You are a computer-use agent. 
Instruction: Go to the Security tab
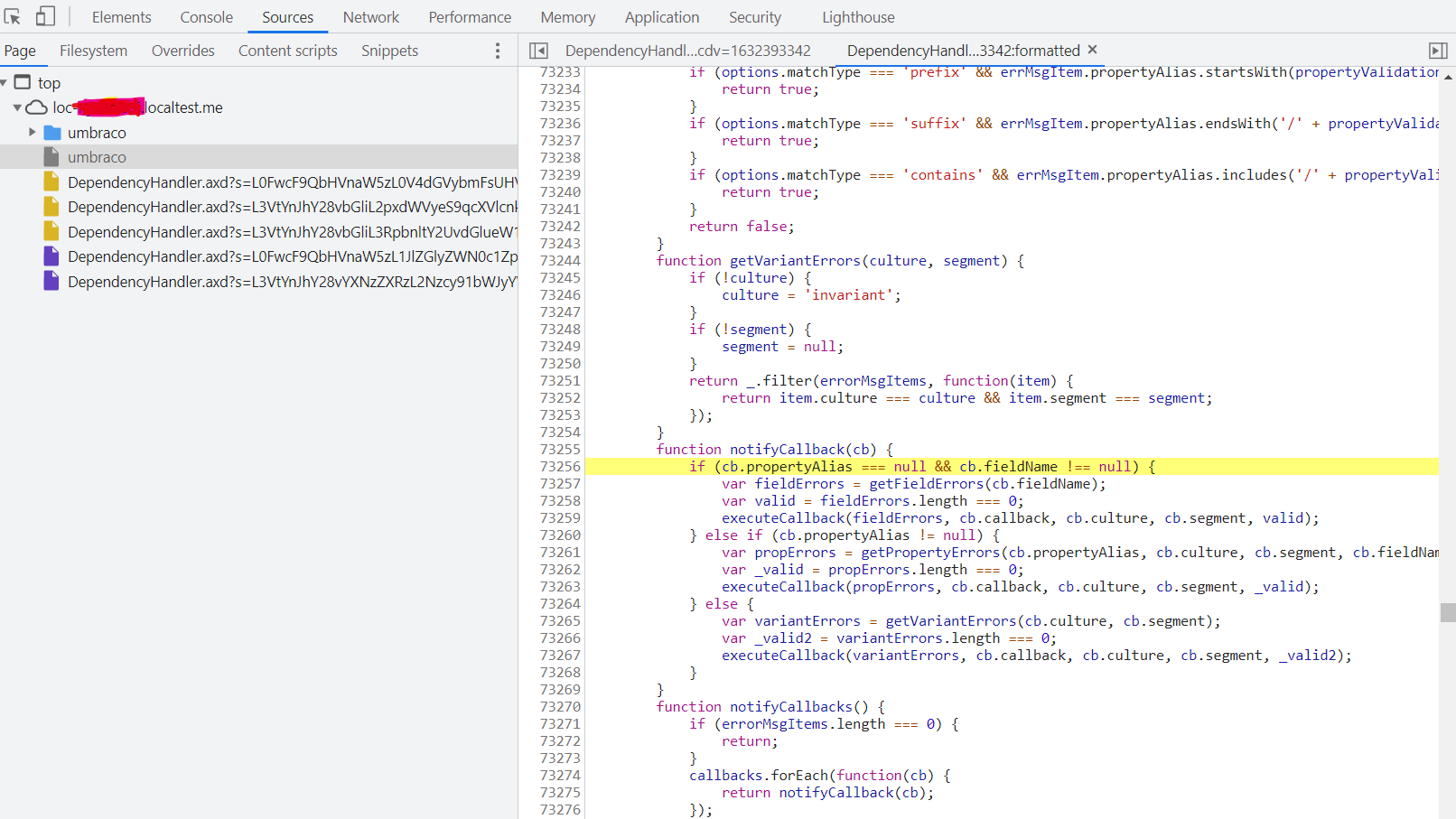(x=755, y=17)
